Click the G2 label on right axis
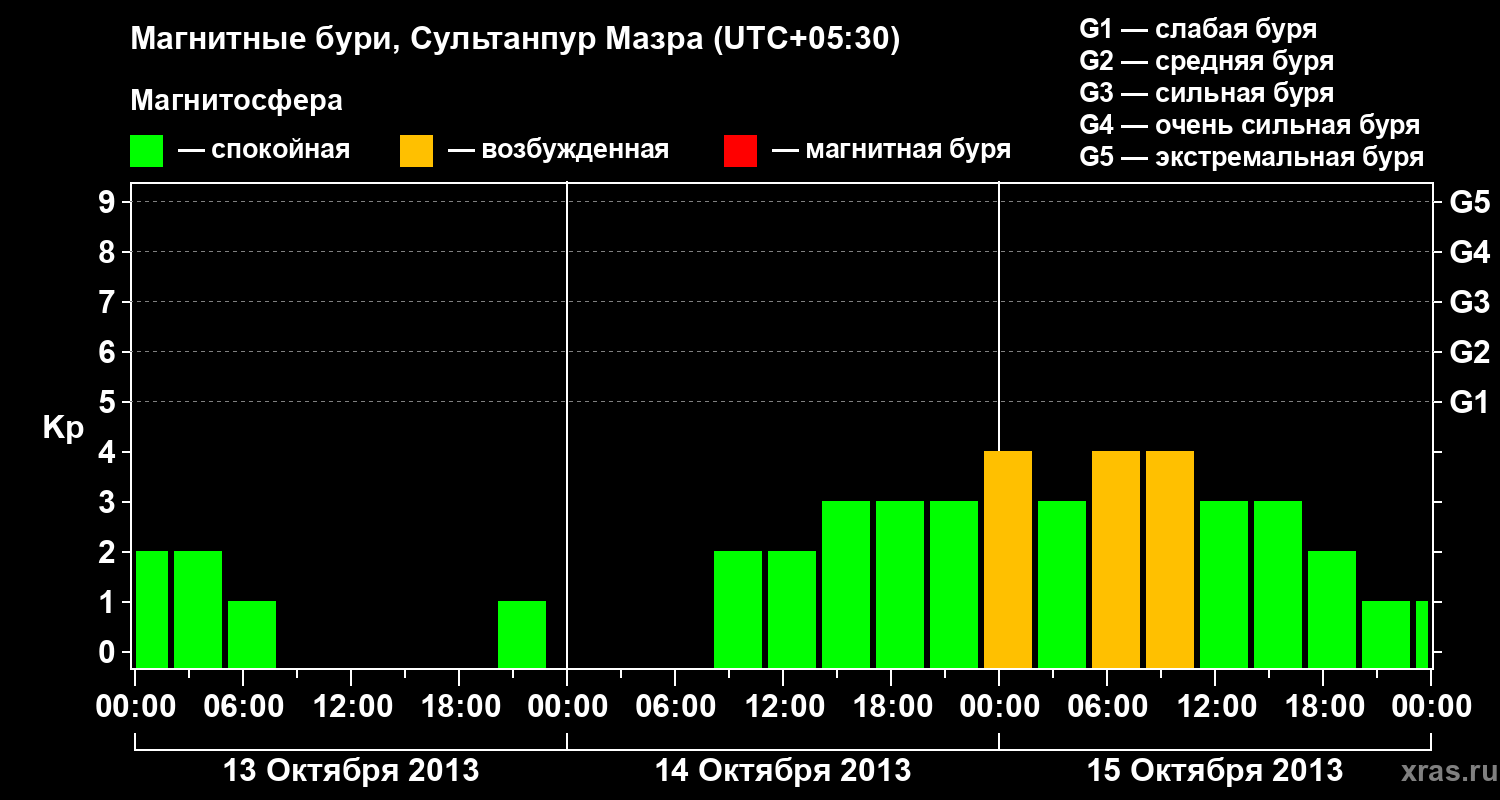This screenshot has width=1500, height=800. 1469,353
